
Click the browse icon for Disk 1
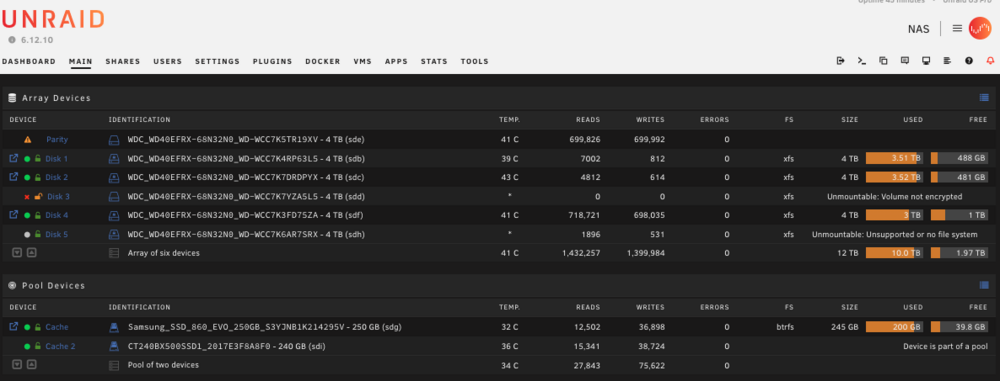tap(13, 158)
